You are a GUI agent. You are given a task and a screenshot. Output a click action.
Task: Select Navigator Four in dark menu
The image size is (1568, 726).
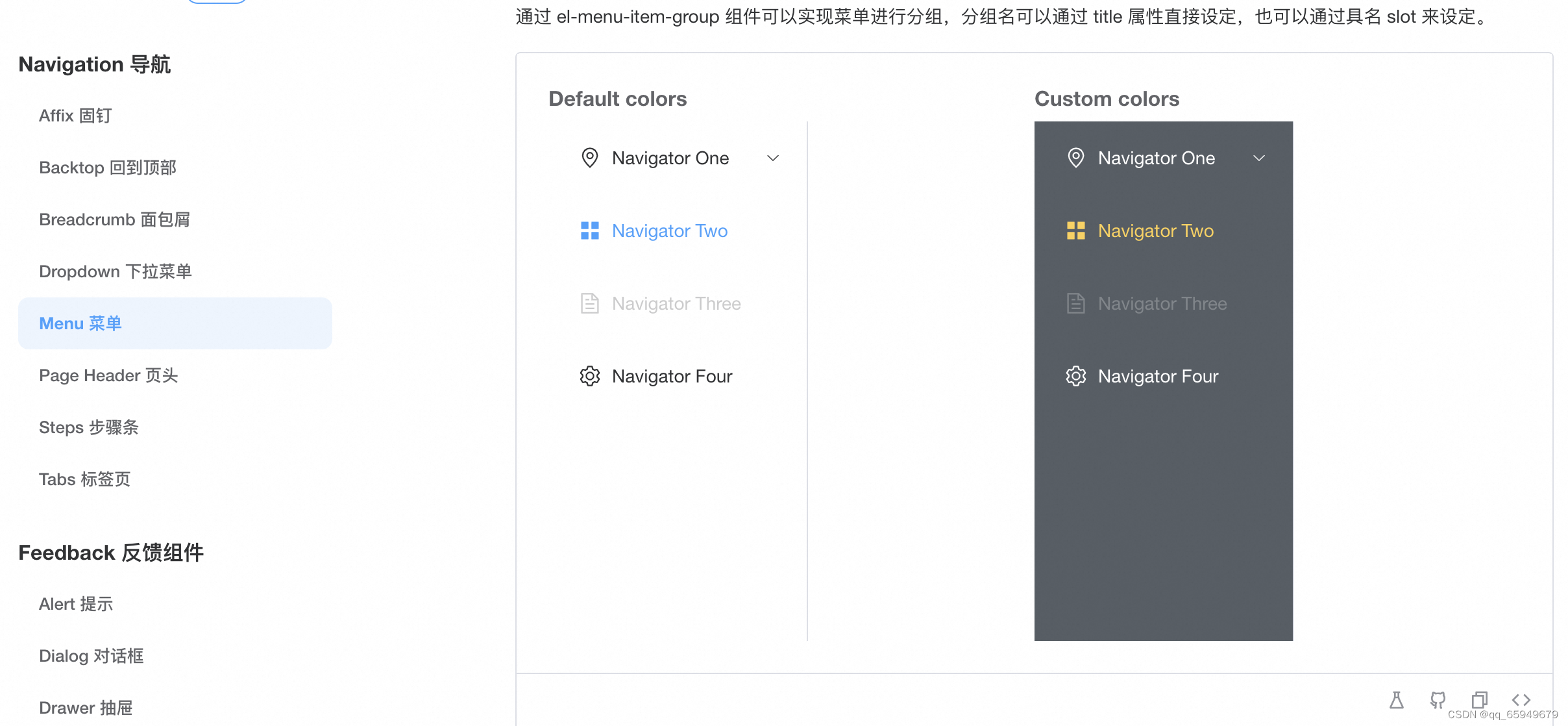pos(1158,376)
